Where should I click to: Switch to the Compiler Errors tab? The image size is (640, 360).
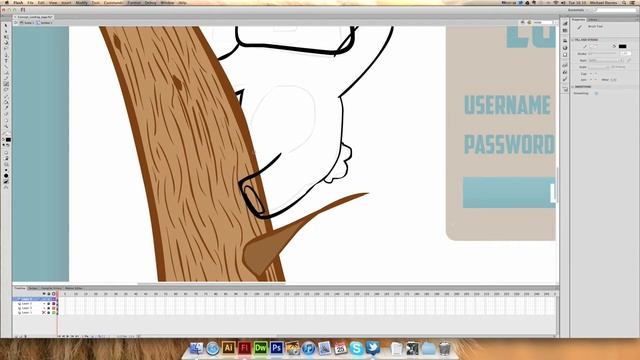(x=51, y=288)
